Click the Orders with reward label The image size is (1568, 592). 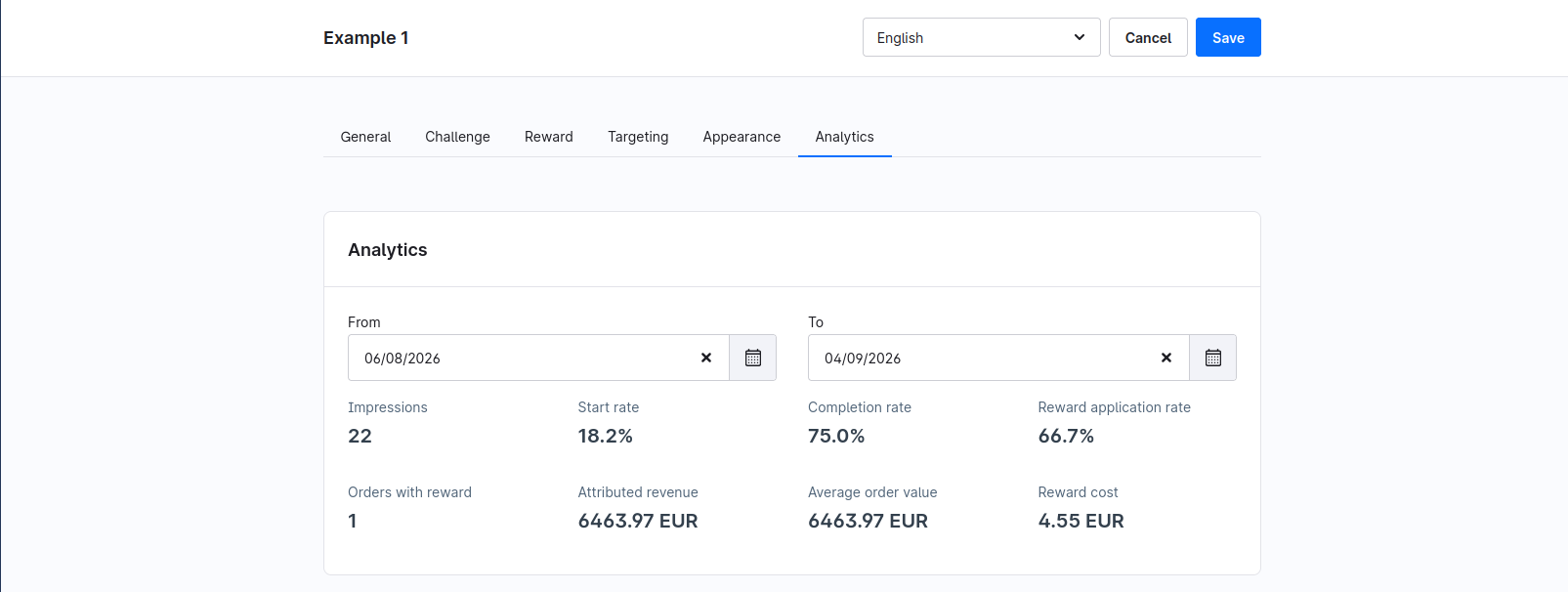click(x=409, y=492)
